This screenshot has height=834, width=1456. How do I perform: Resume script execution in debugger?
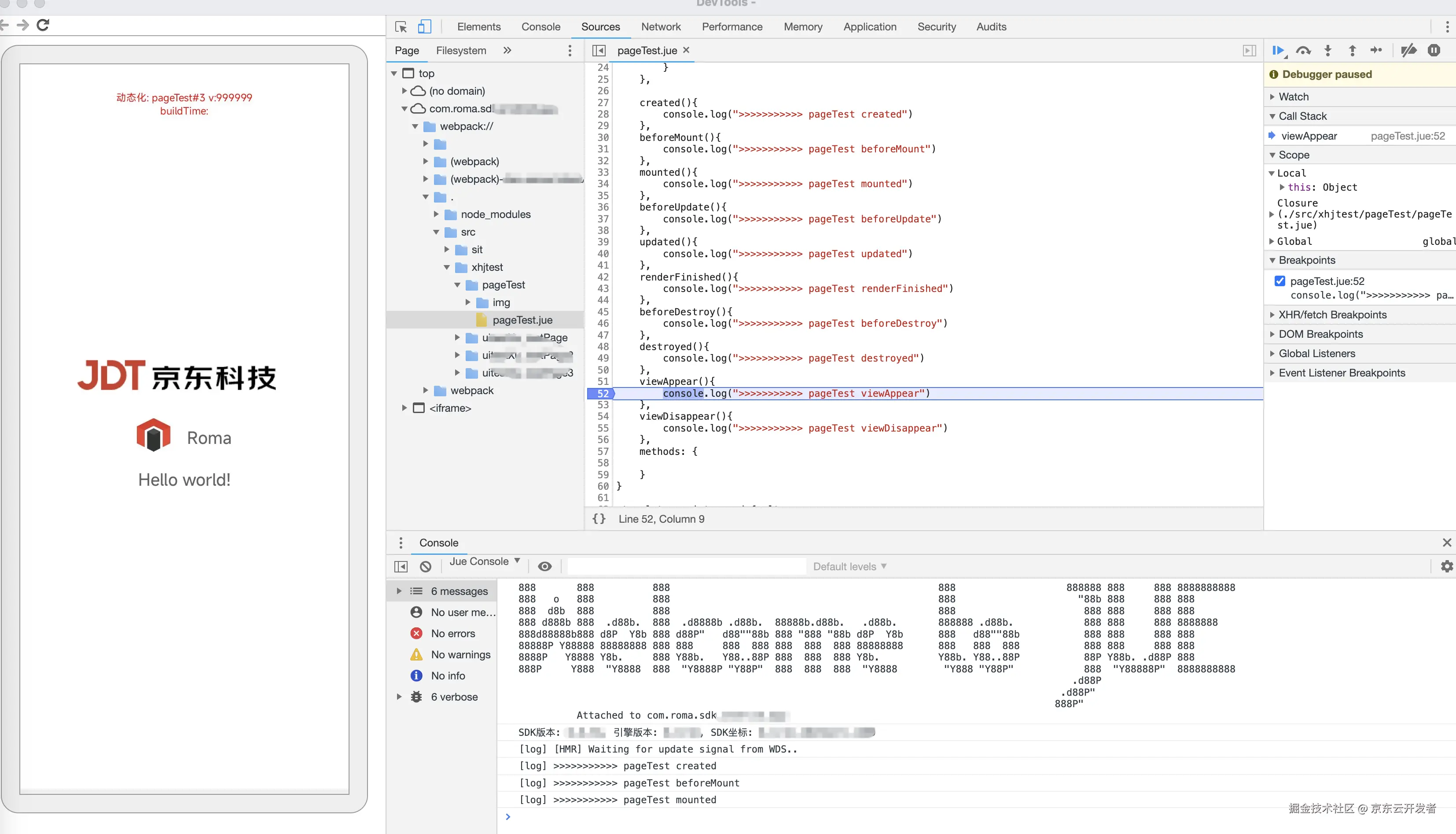(x=1278, y=50)
